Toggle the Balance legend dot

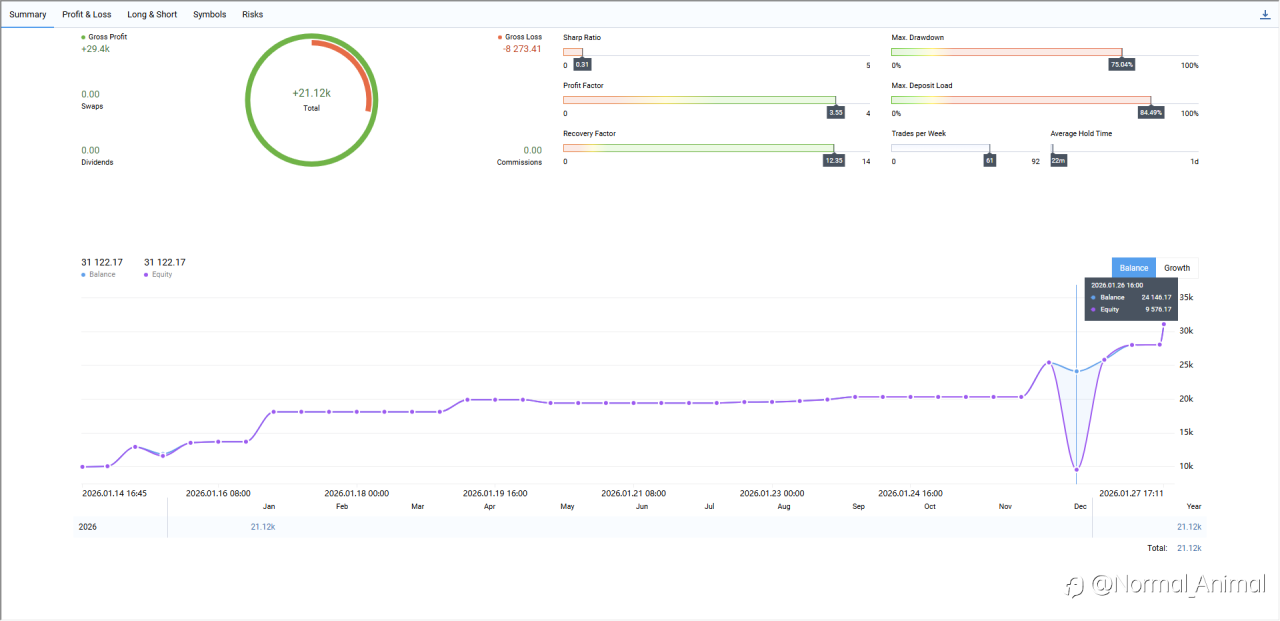click(84, 274)
